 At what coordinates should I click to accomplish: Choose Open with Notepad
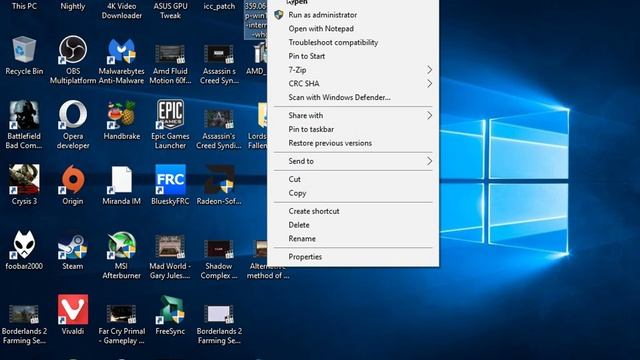click(x=353, y=29)
